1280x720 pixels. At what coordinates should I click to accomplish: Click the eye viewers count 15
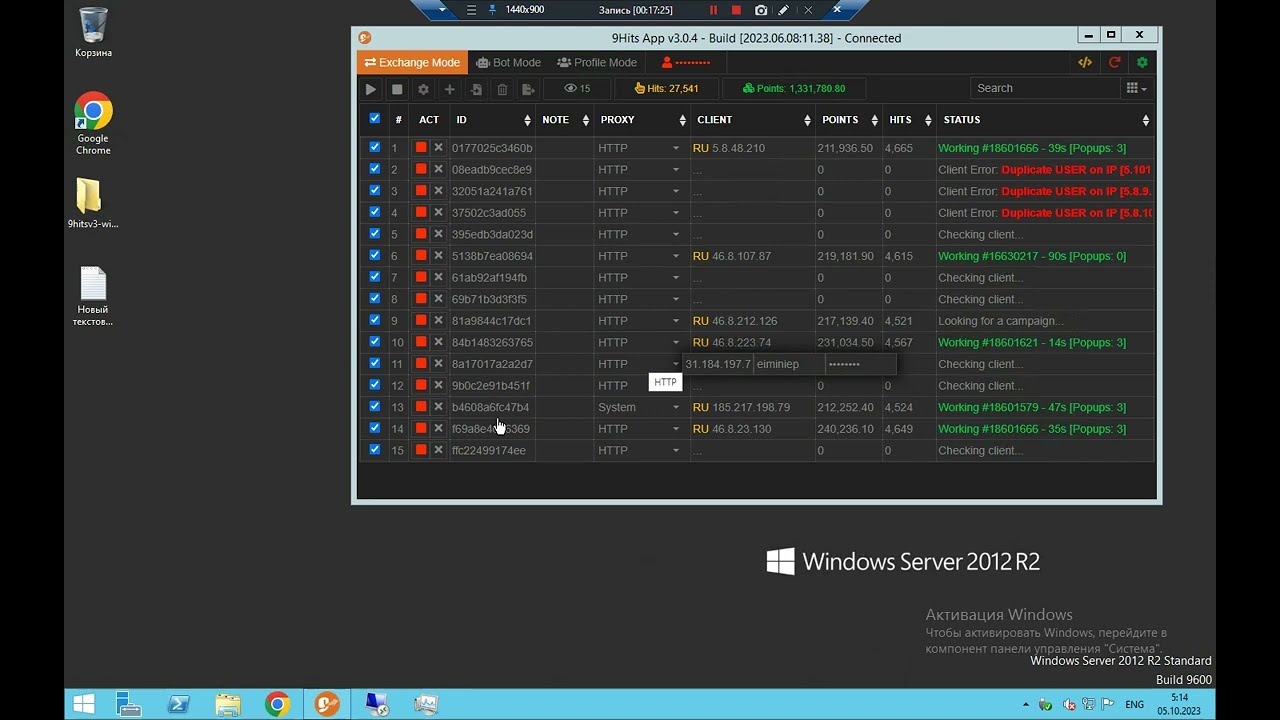point(577,89)
